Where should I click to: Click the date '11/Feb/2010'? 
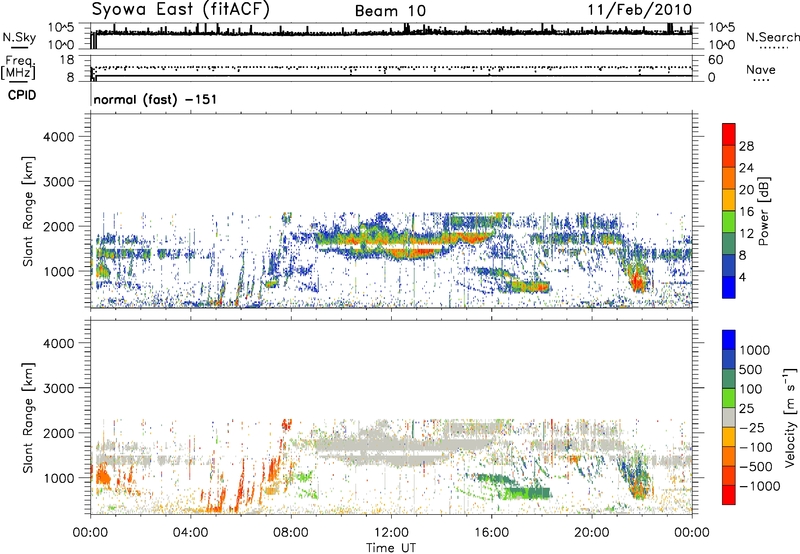(640, 10)
